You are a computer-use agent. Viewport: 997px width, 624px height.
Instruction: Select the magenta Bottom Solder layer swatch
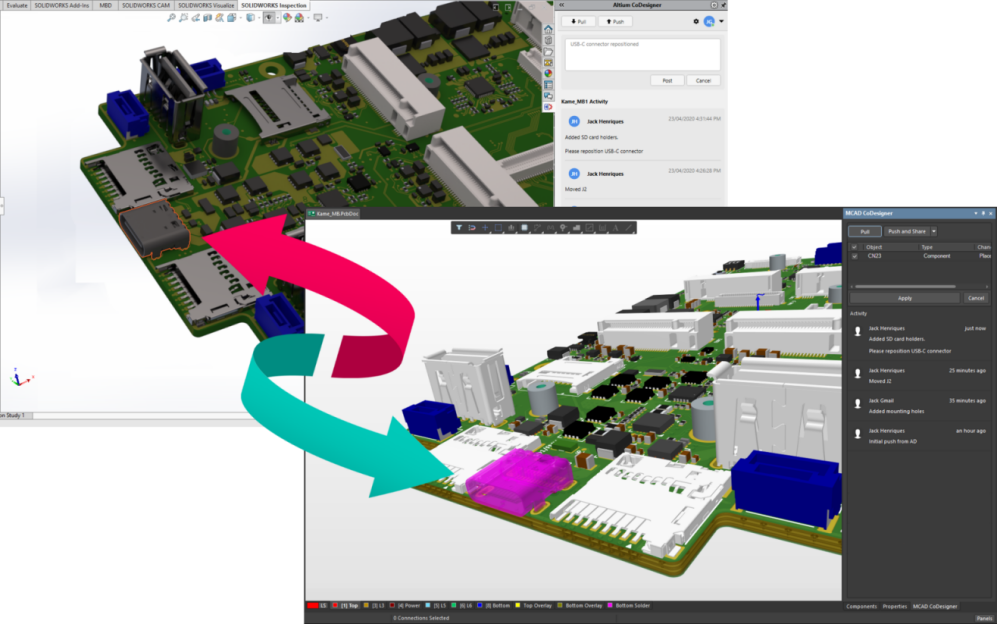[610, 606]
